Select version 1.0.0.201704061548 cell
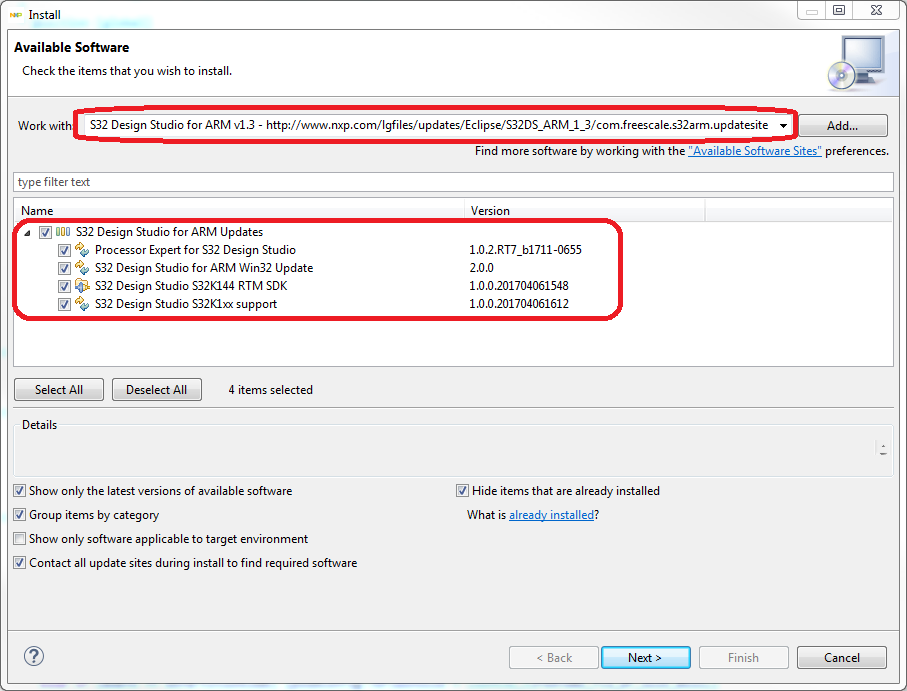The height and width of the screenshot is (691, 907). tap(519, 286)
